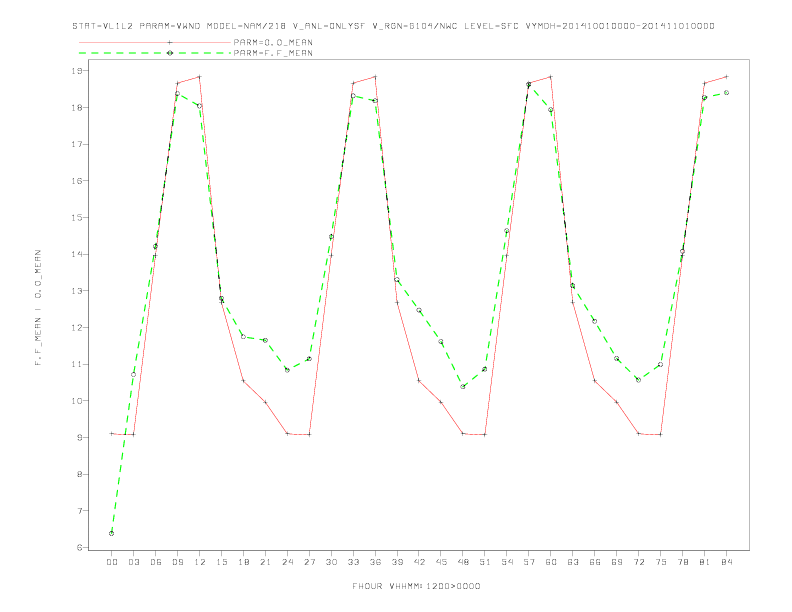
Task: Click x-axis forecast hour label 51
Action: 485,562
